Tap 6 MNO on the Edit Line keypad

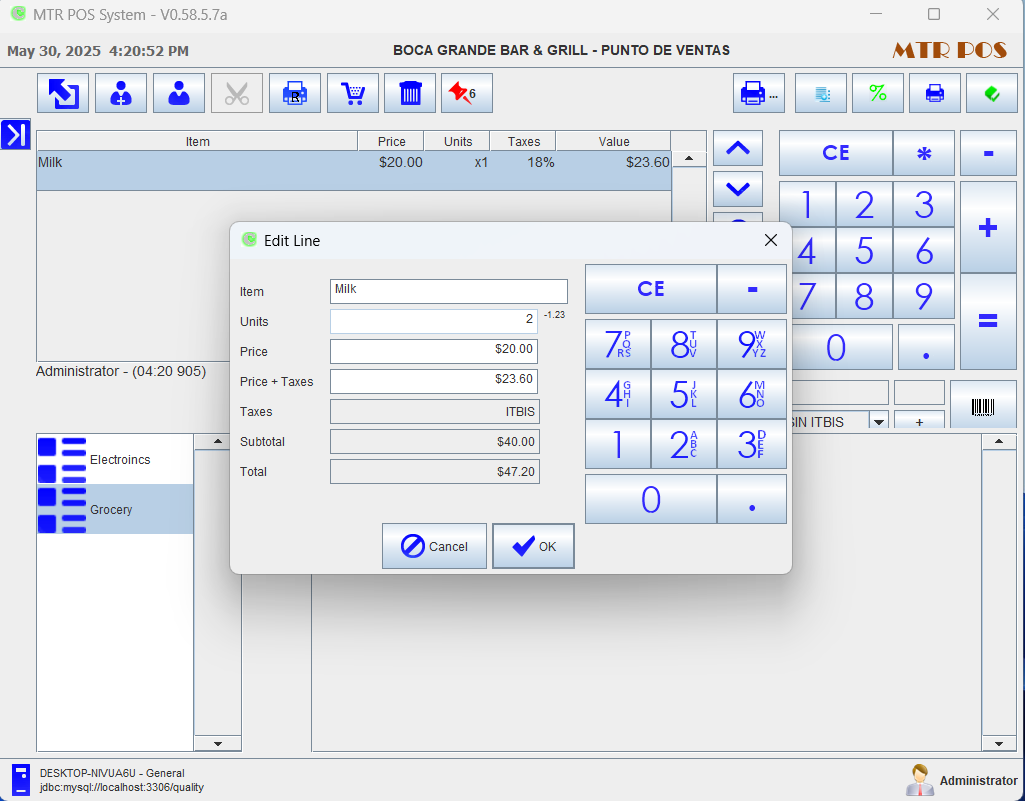coord(752,394)
